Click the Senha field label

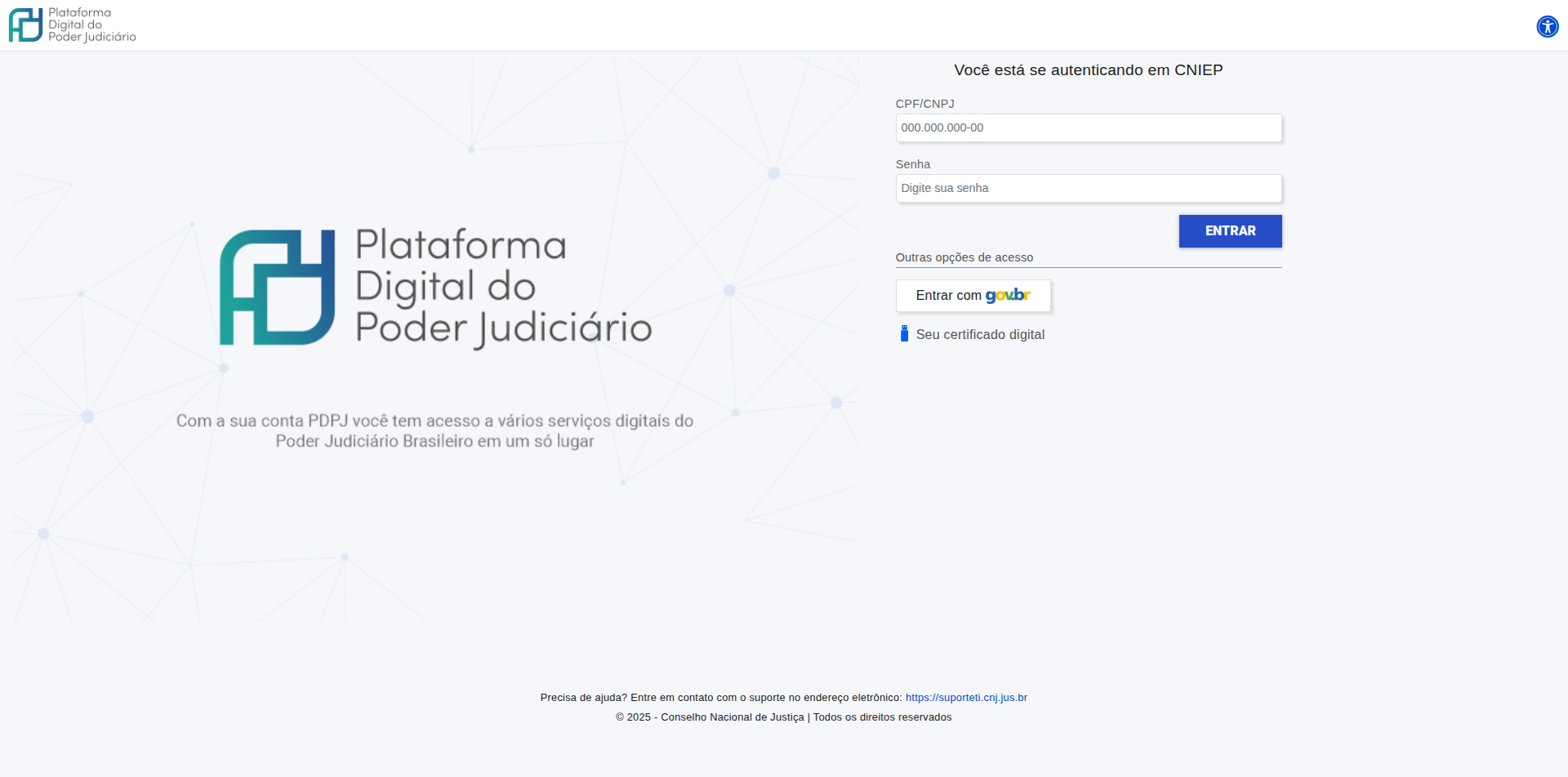coord(912,163)
